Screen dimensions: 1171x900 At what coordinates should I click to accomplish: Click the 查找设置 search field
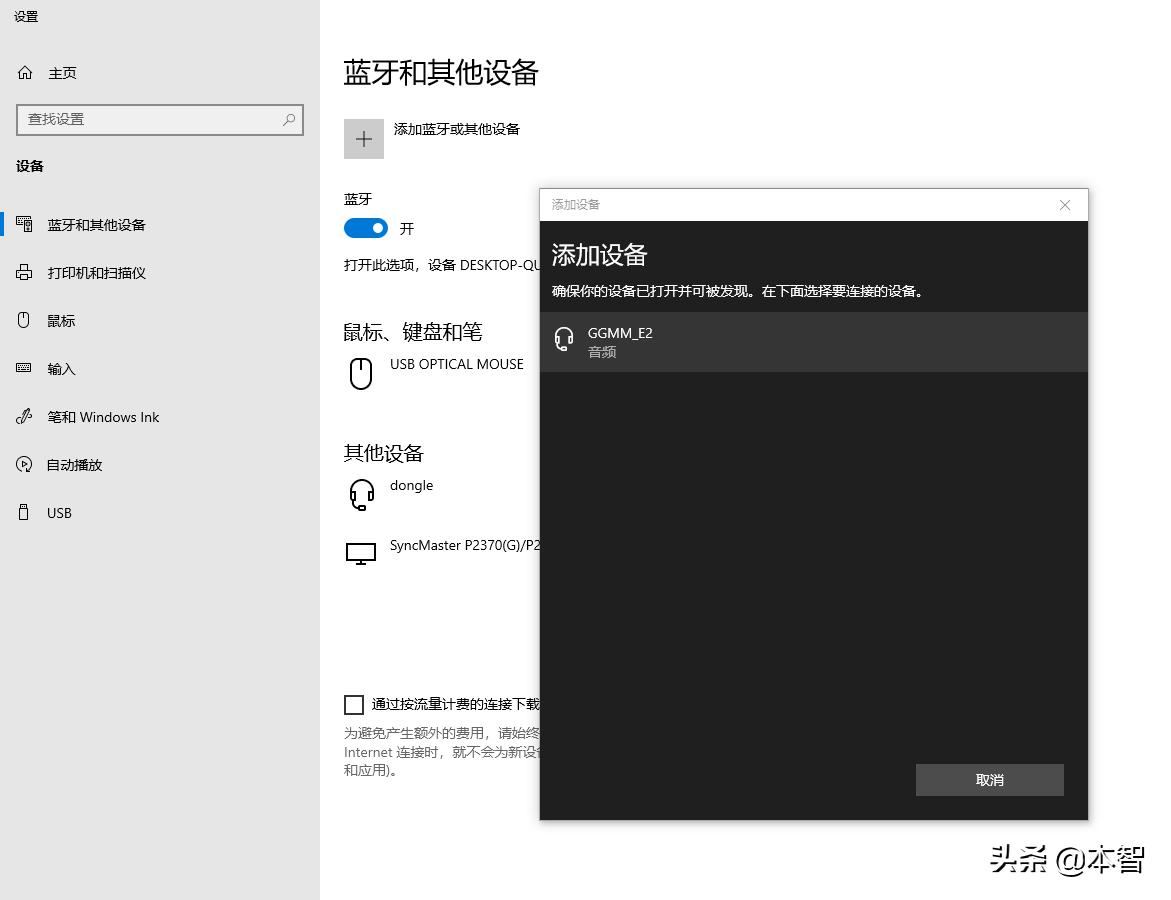point(160,120)
